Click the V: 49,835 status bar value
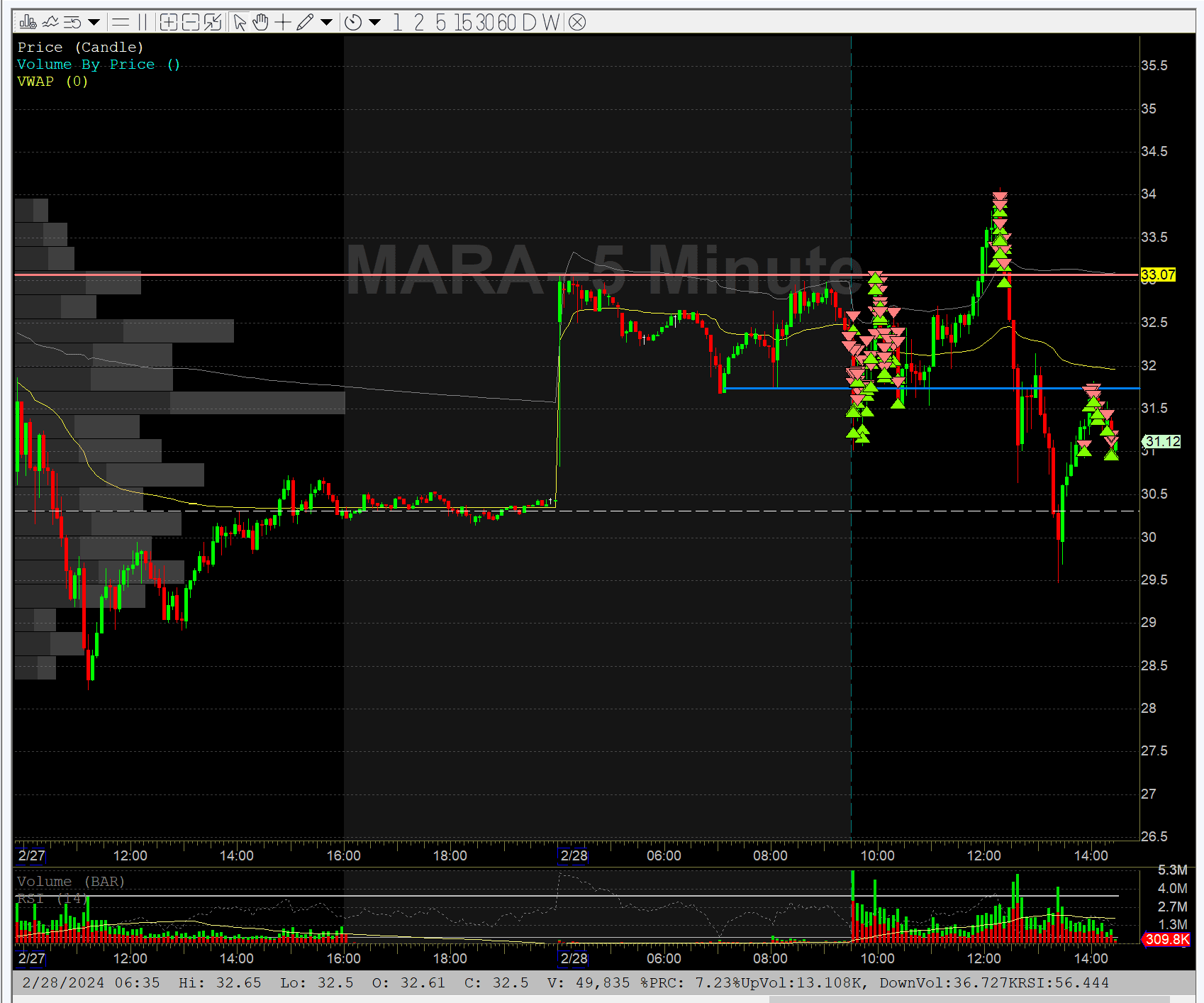This screenshot has width=1204, height=1003. coord(589,983)
